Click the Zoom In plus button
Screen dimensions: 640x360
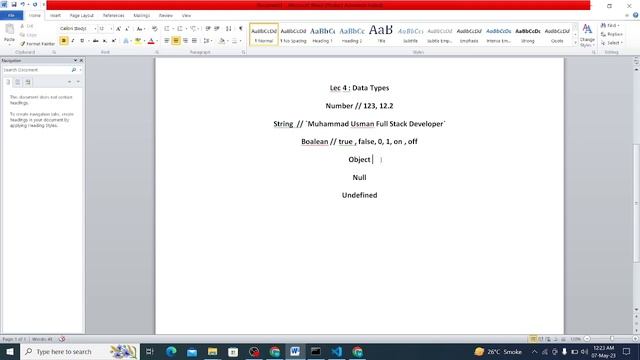tap(636, 339)
